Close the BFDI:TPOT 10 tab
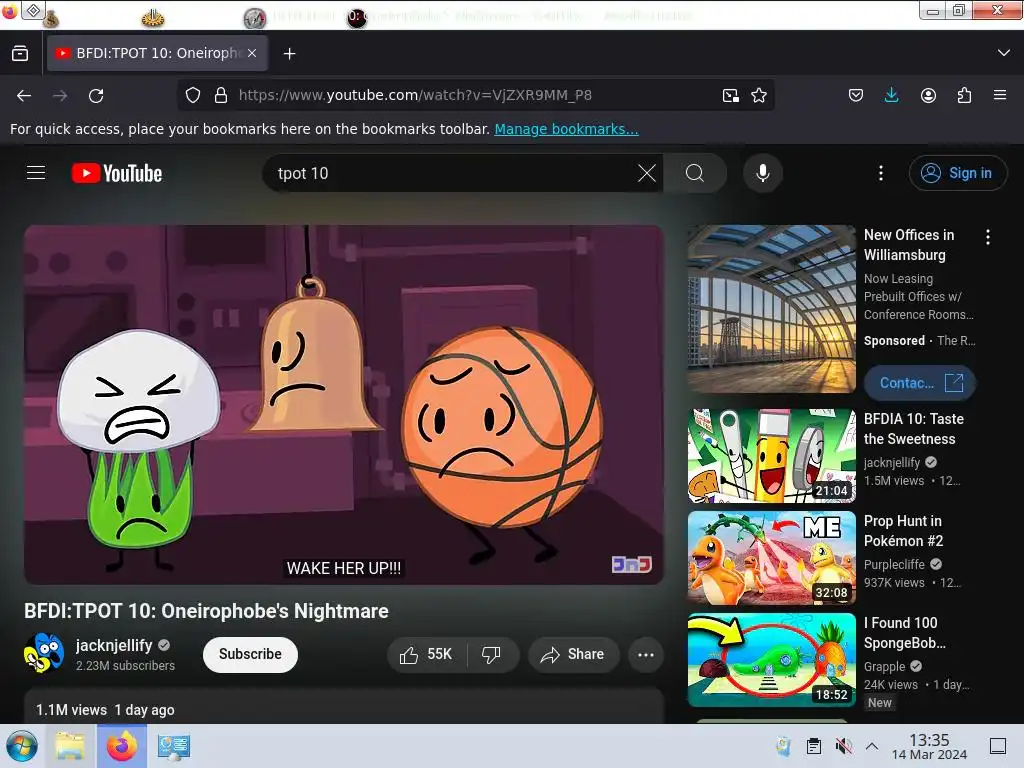The width and height of the screenshot is (1024, 768). pyautogui.click(x=252, y=54)
